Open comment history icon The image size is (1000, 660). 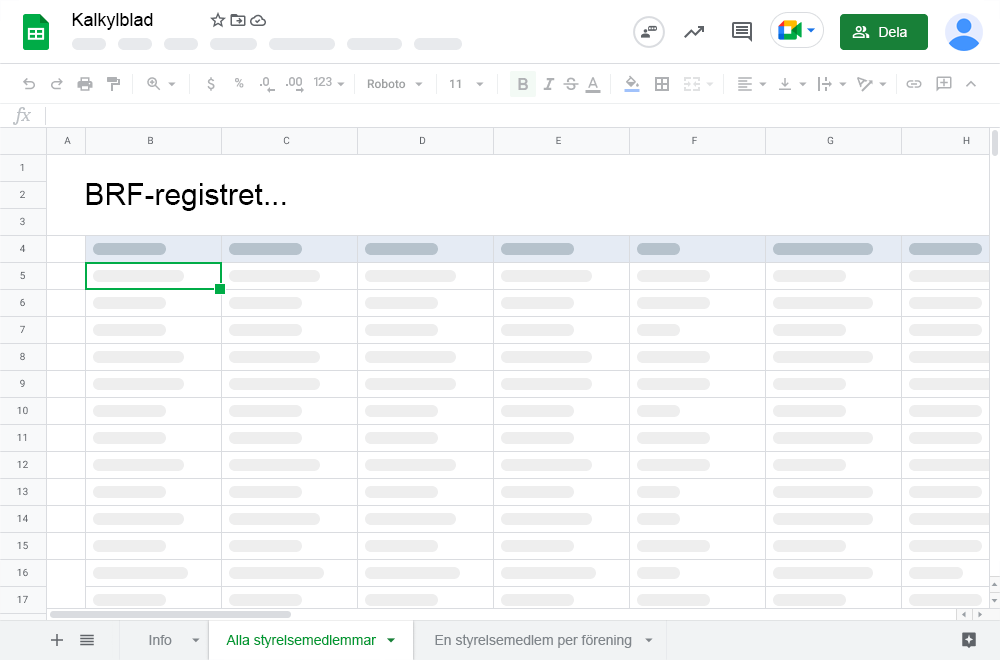741,31
